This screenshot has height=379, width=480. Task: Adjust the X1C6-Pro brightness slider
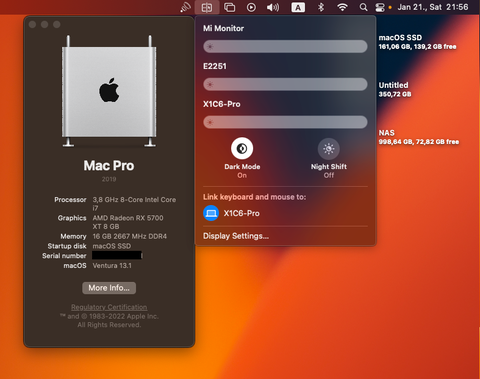coord(285,122)
